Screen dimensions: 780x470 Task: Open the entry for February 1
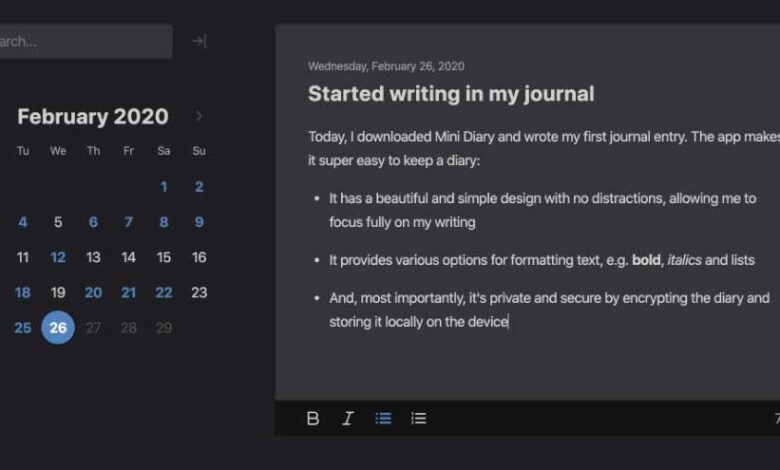pos(164,187)
